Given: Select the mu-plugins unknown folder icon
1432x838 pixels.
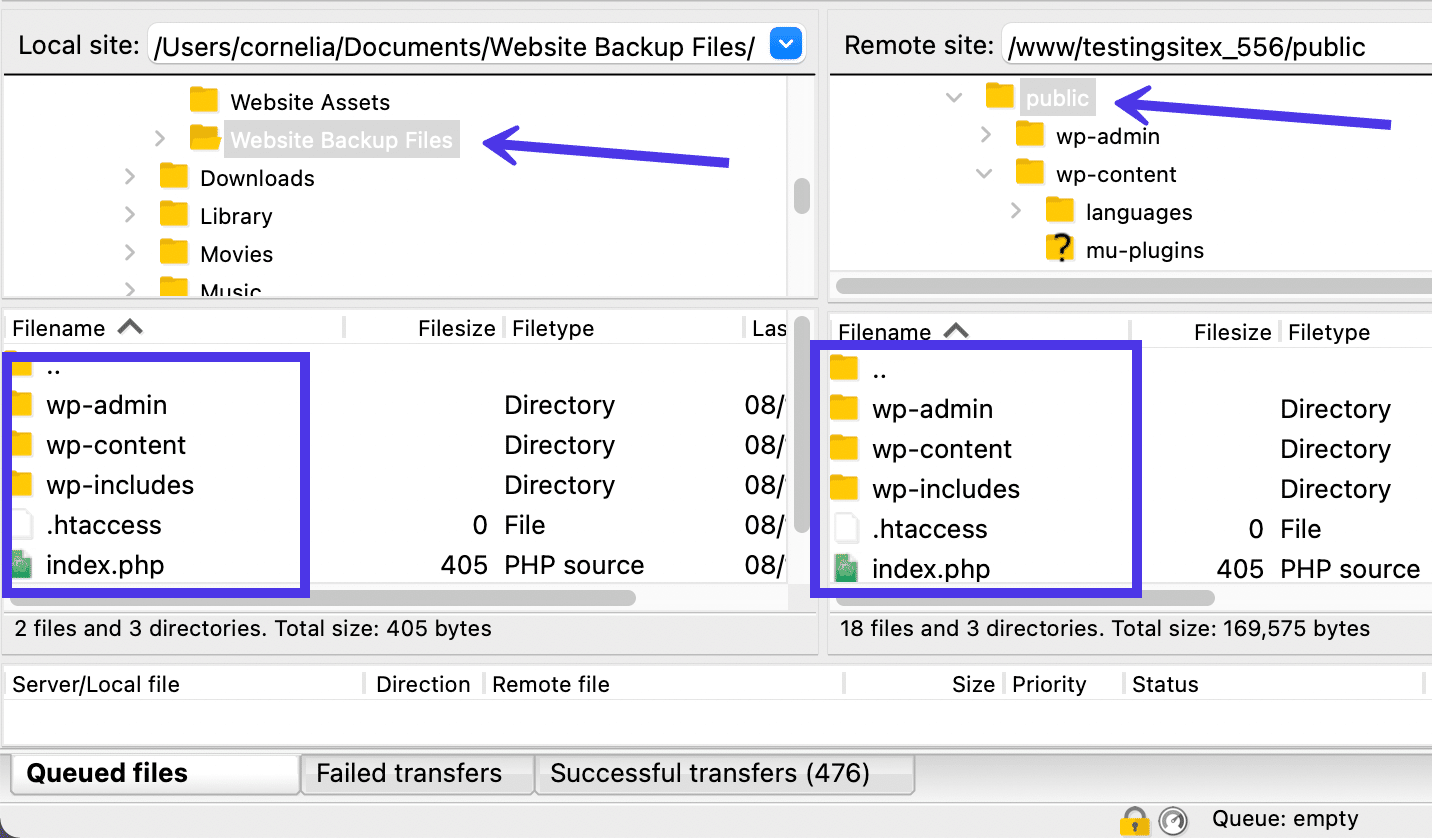Looking at the screenshot, I should [1059, 249].
